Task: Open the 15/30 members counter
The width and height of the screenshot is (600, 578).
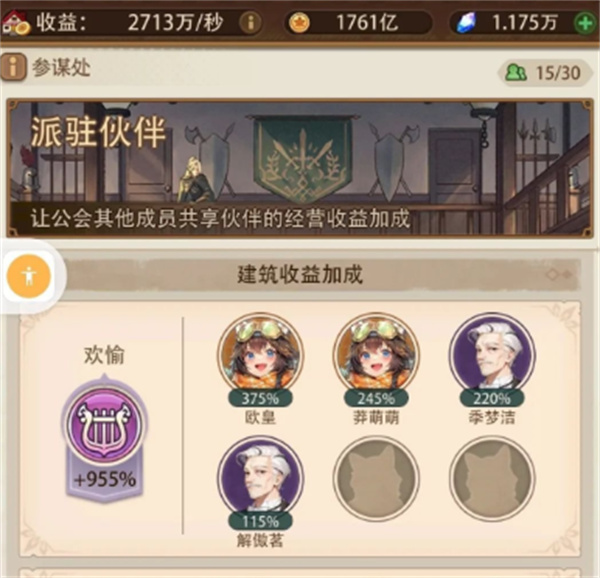Action: point(544,72)
